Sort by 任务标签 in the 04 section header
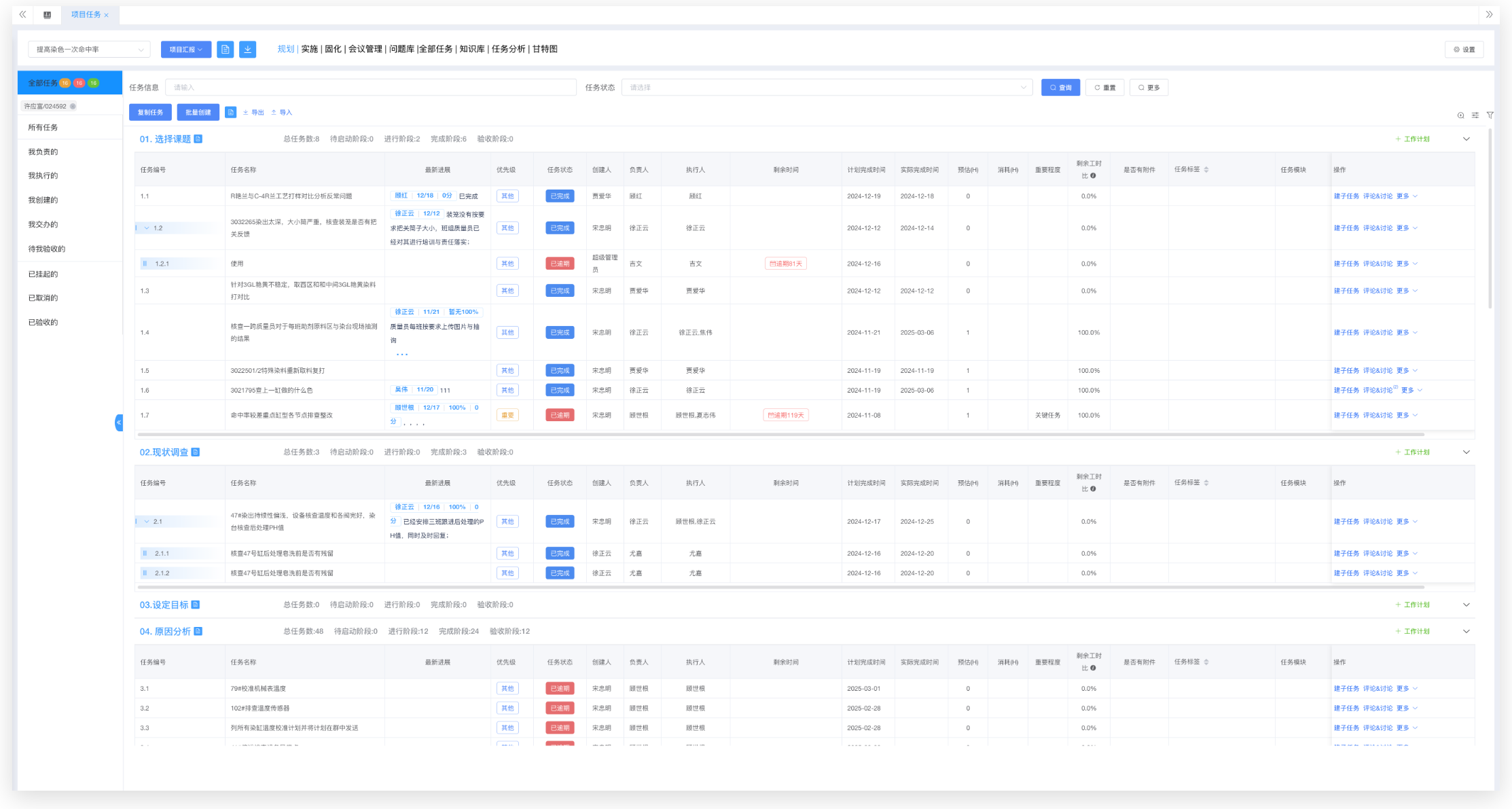Viewport: 1512px width, 809px height. pos(1206,662)
